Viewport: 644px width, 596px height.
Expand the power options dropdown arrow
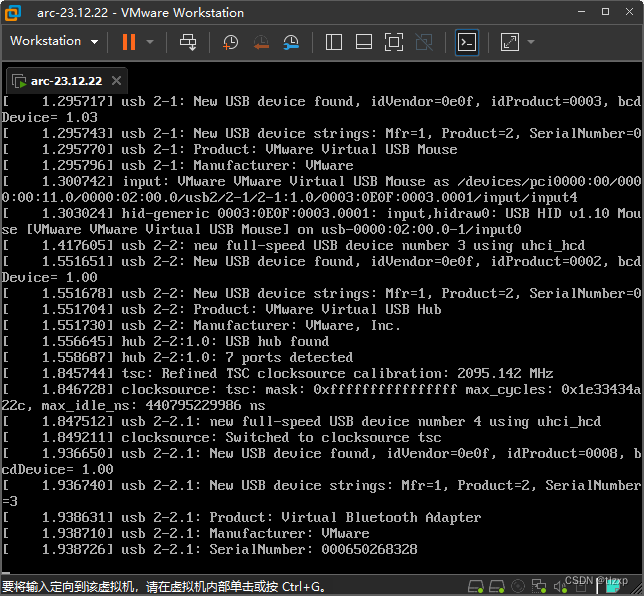[x=150, y=42]
